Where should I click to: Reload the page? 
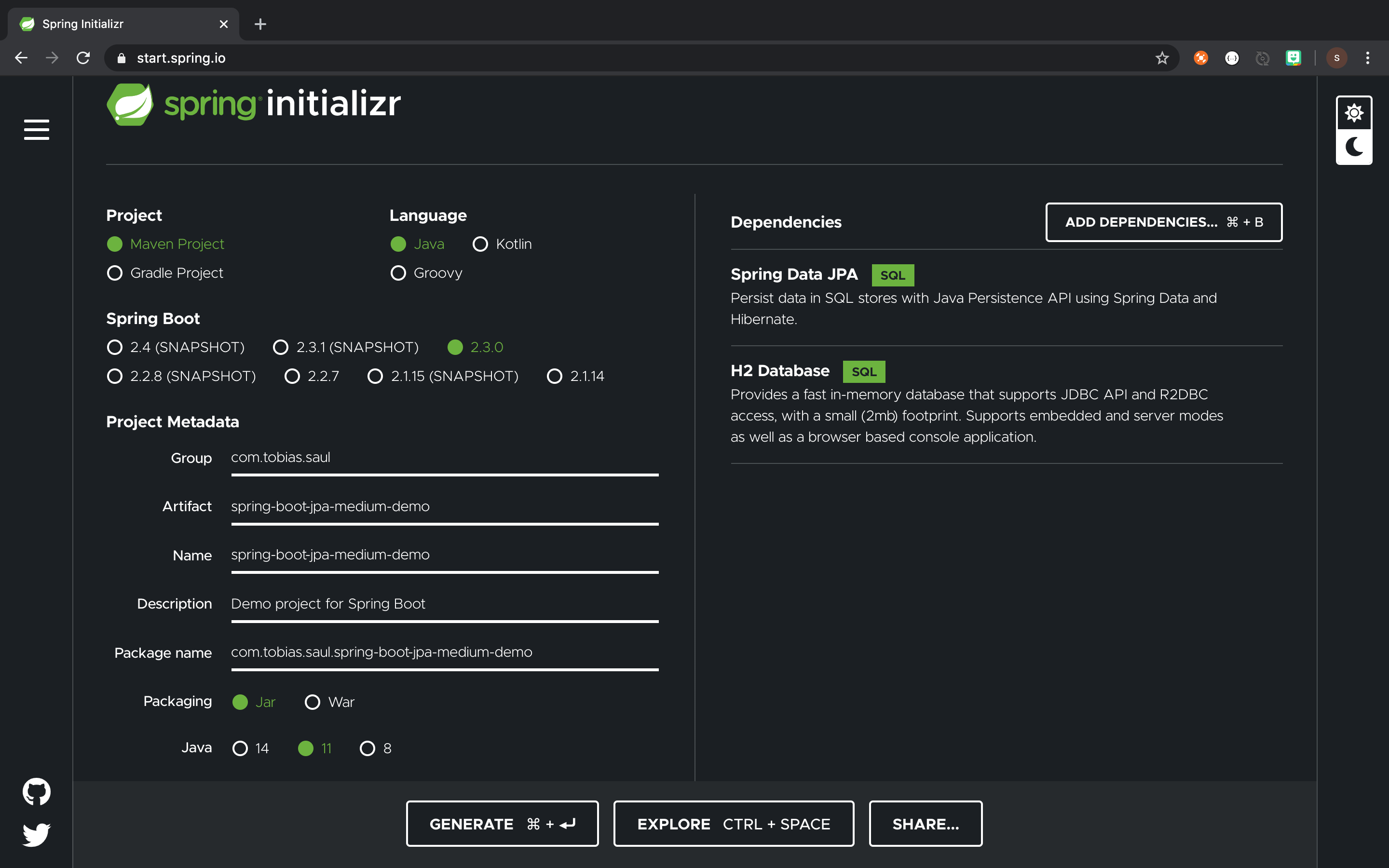[83, 58]
